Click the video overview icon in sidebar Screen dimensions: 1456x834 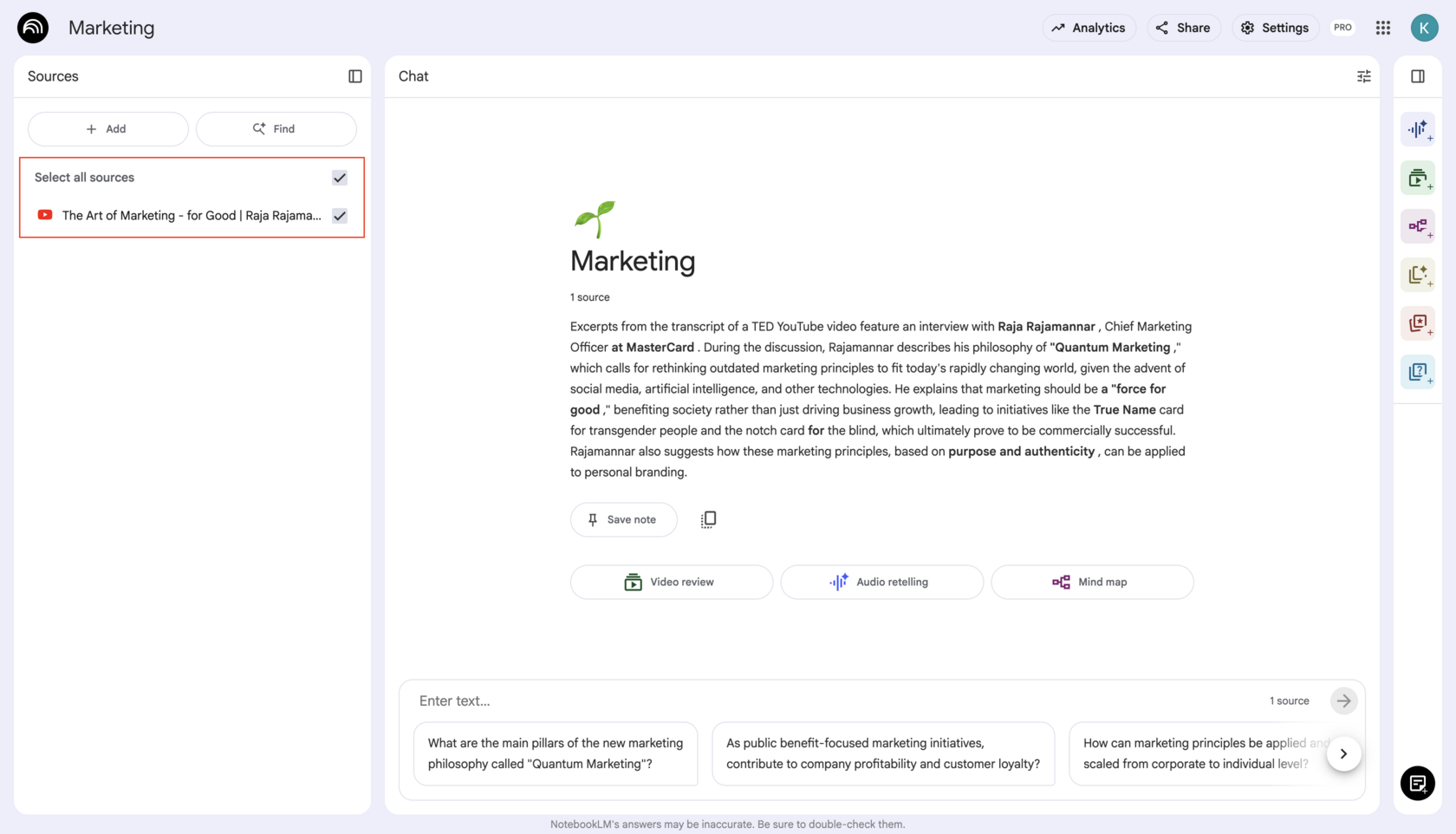[x=1418, y=179]
